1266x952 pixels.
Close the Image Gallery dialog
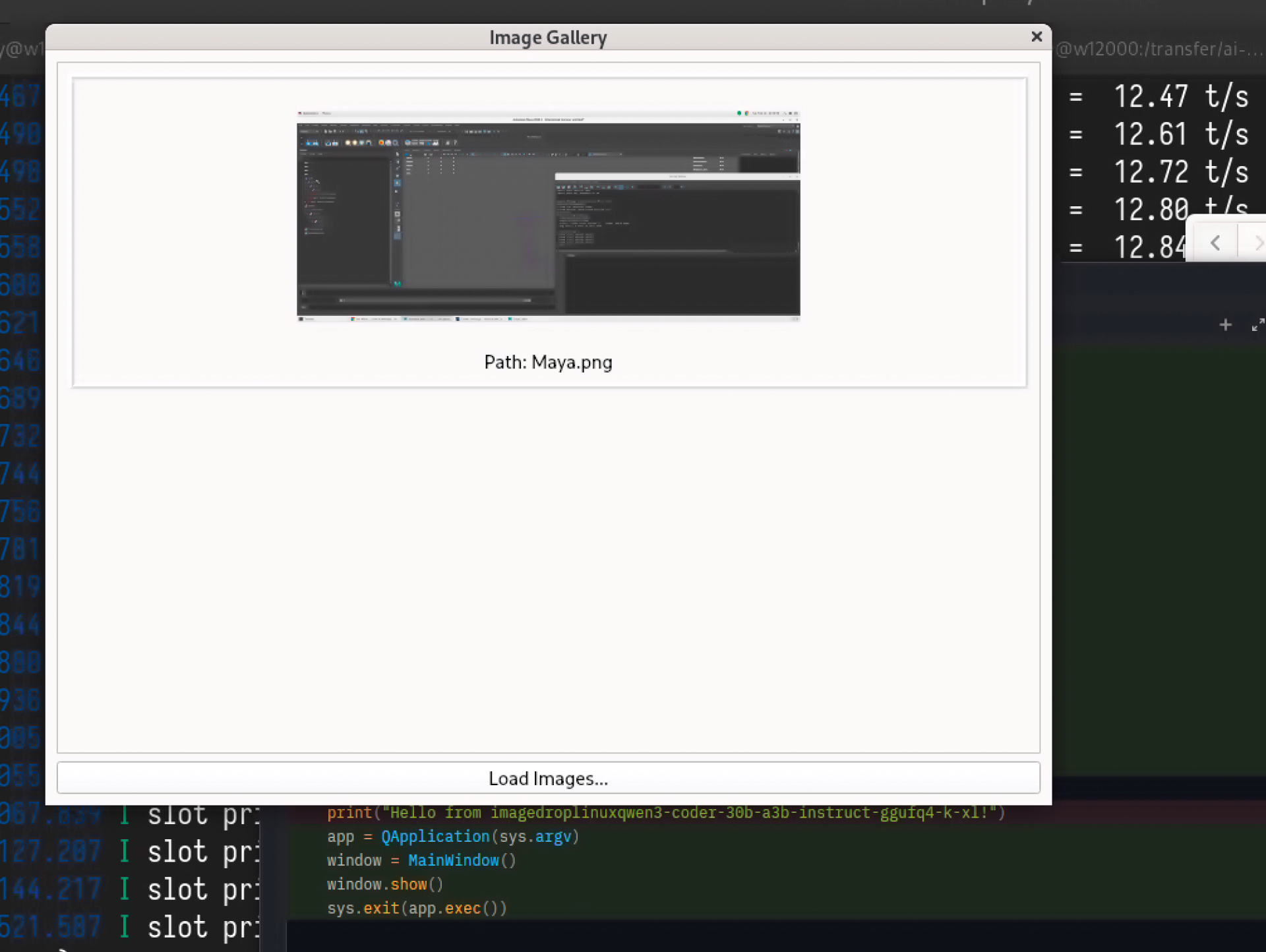[x=1037, y=37]
